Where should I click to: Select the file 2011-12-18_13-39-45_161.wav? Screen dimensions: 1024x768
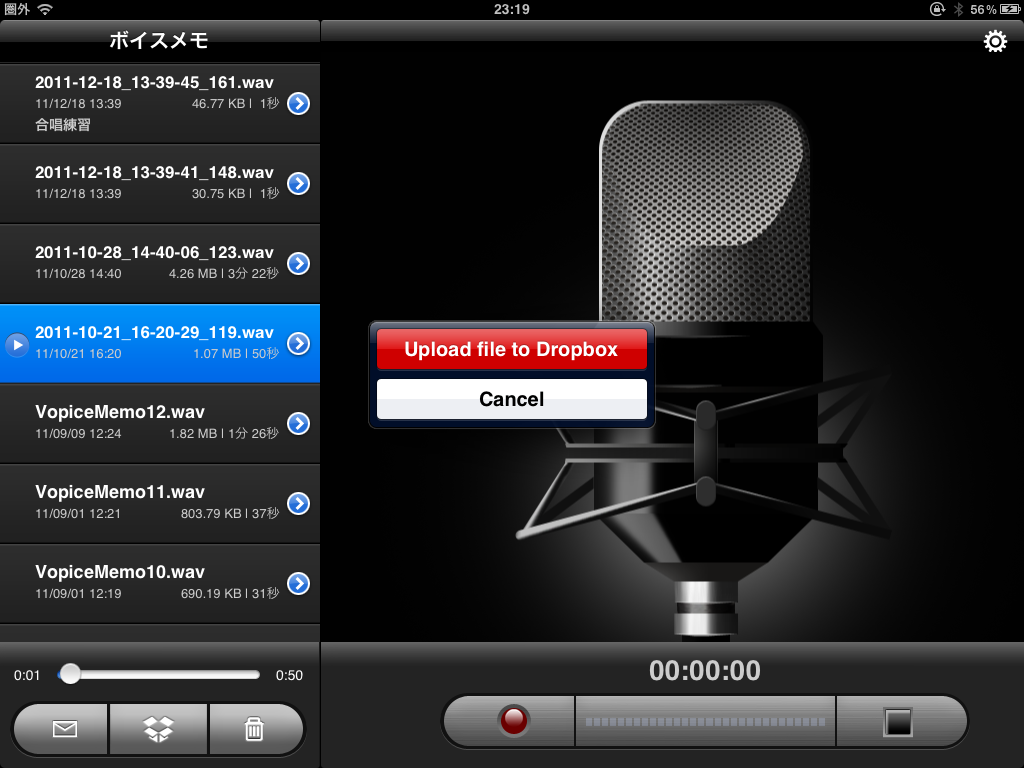pos(160,103)
